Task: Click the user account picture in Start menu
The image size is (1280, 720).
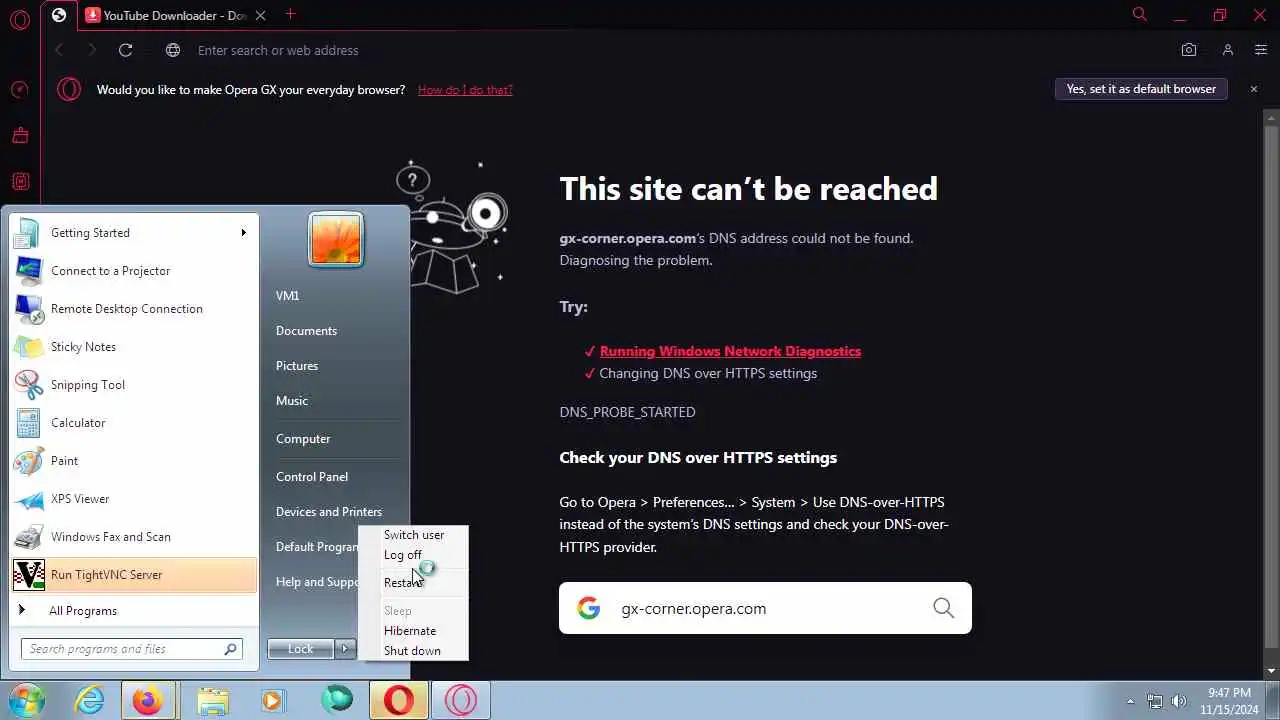Action: click(335, 239)
